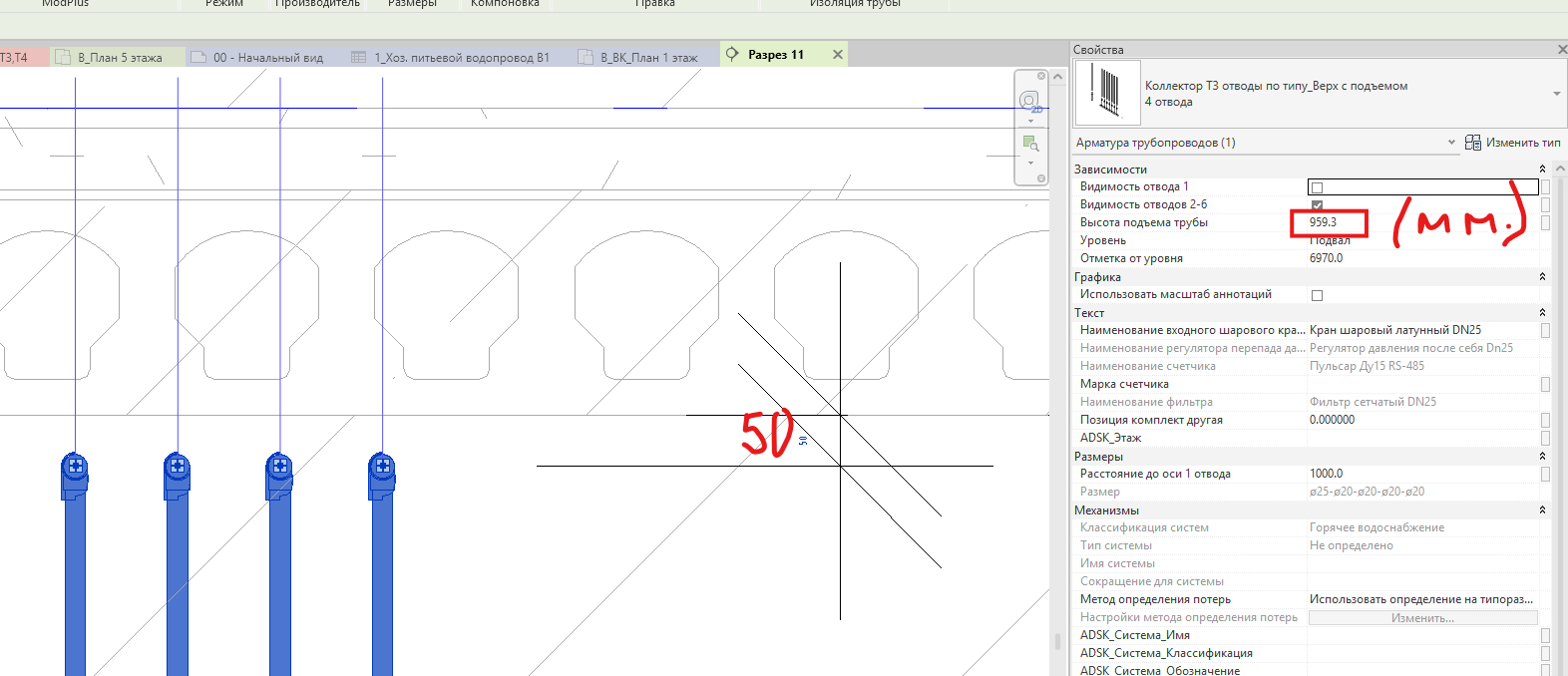
Task: Open the 2D steering wheel navigation tool
Action: [x=1030, y=102]
